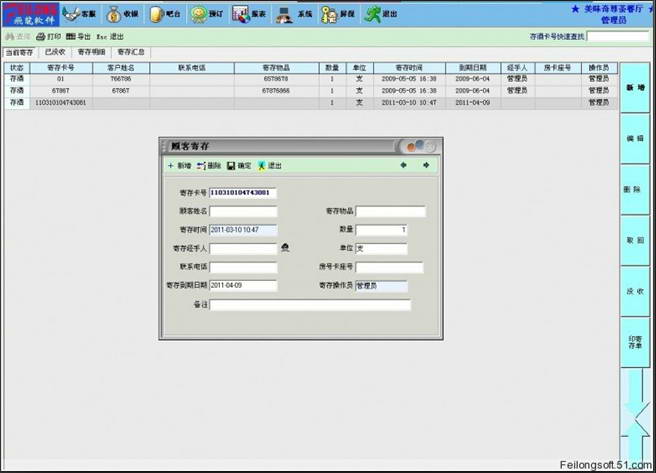Click the due date cell 2011-04-09 in table
The height and width of the screenshot is (473, 656).
(473, 103)
